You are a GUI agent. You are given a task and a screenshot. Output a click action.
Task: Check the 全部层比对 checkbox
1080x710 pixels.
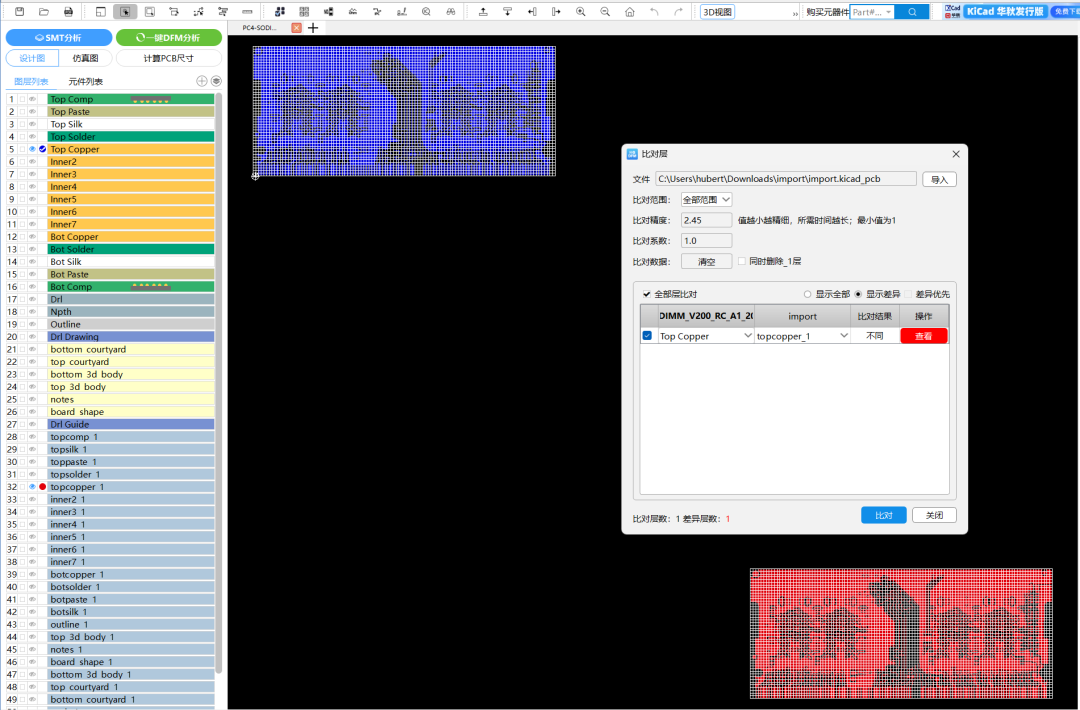click(x=647, y=294)
